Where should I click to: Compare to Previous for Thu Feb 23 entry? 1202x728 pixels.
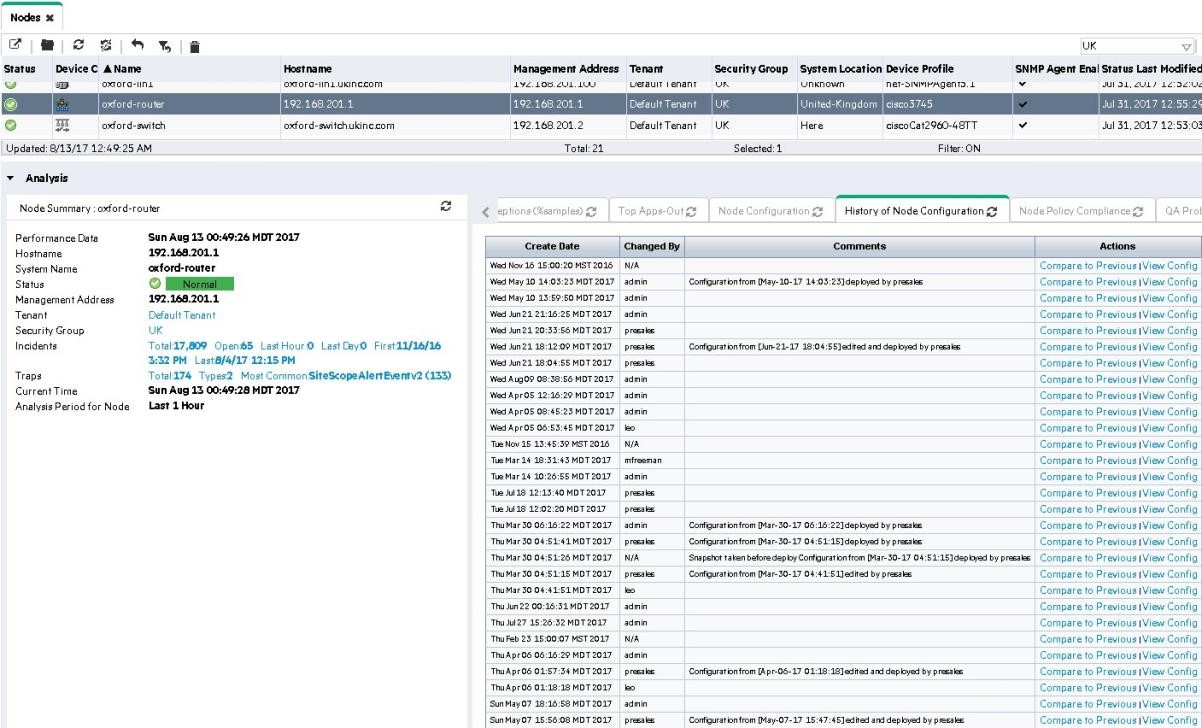[1088, 639]
